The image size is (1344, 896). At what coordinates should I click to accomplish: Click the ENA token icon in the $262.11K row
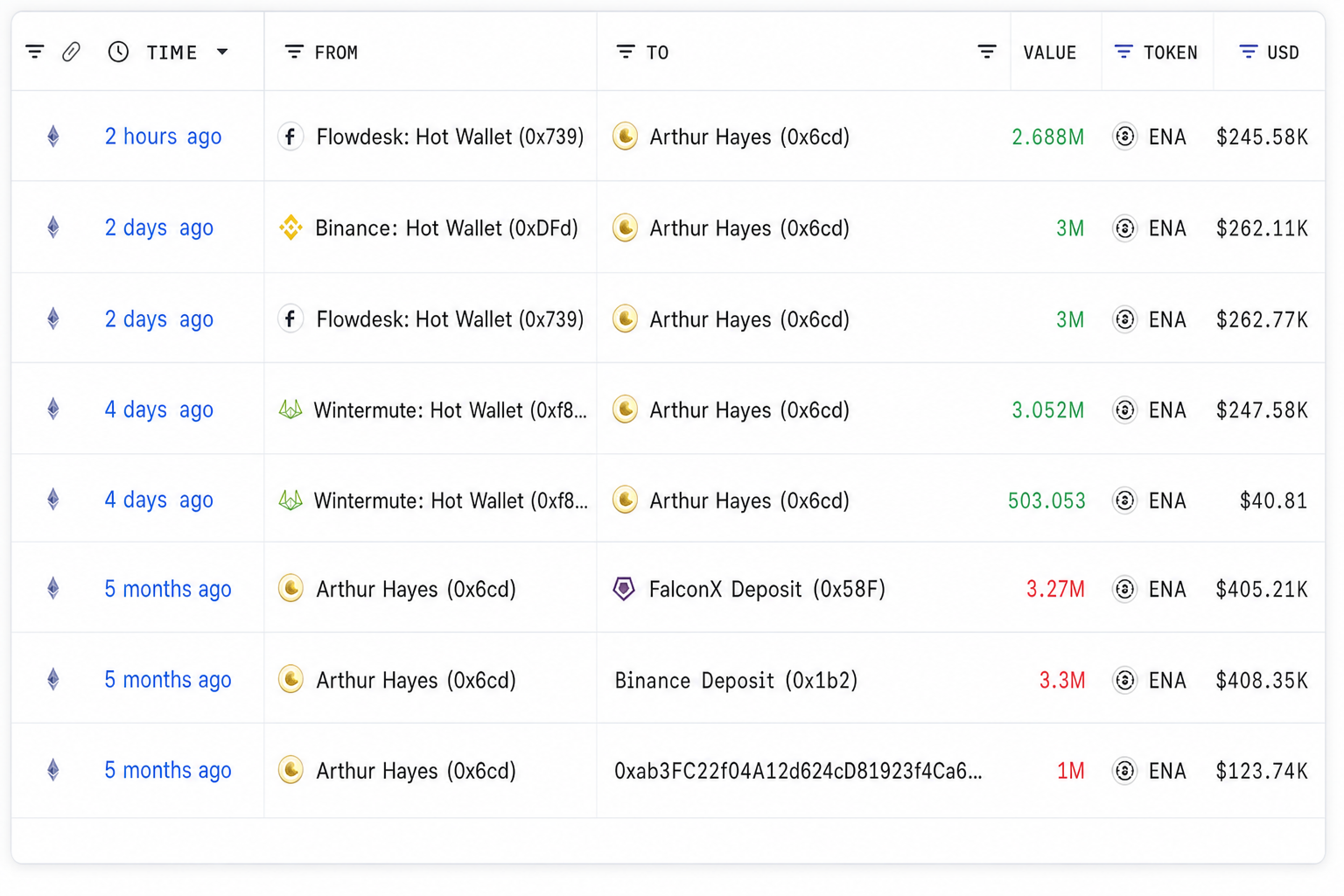pos(1124,228)
